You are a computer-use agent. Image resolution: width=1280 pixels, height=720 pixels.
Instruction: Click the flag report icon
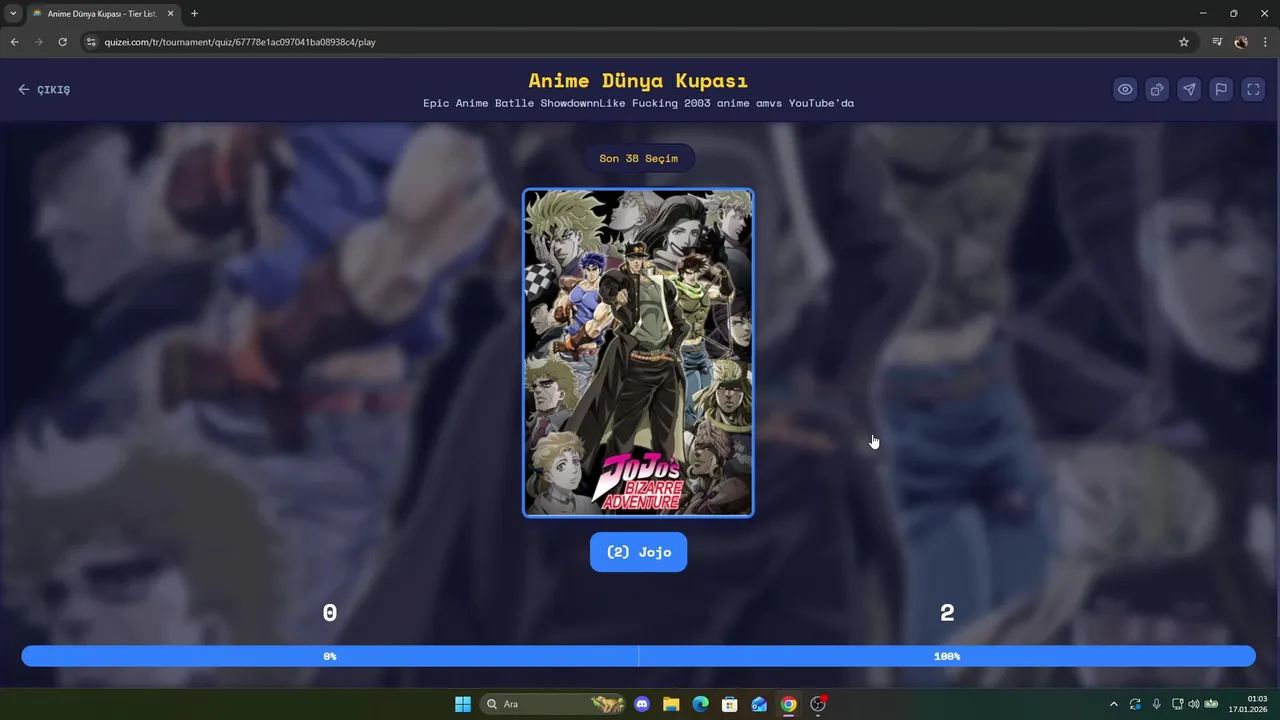tap(1221, 89)
